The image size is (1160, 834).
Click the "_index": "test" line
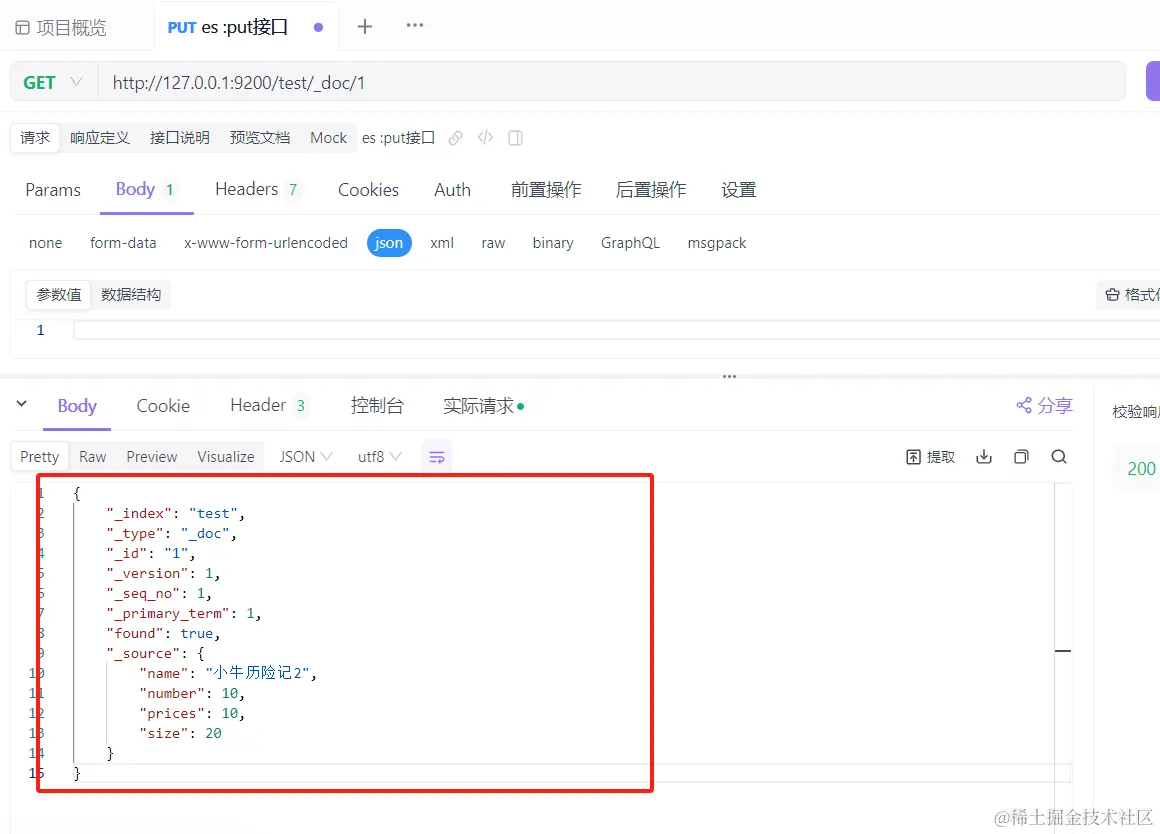(x=175, y=513)
